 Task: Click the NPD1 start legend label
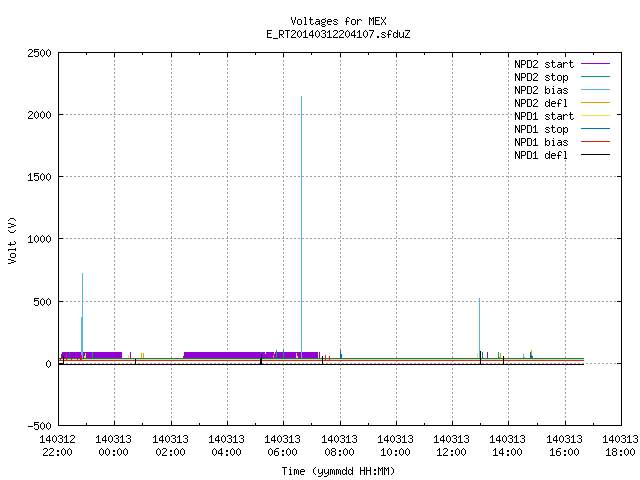click(544, 116)
